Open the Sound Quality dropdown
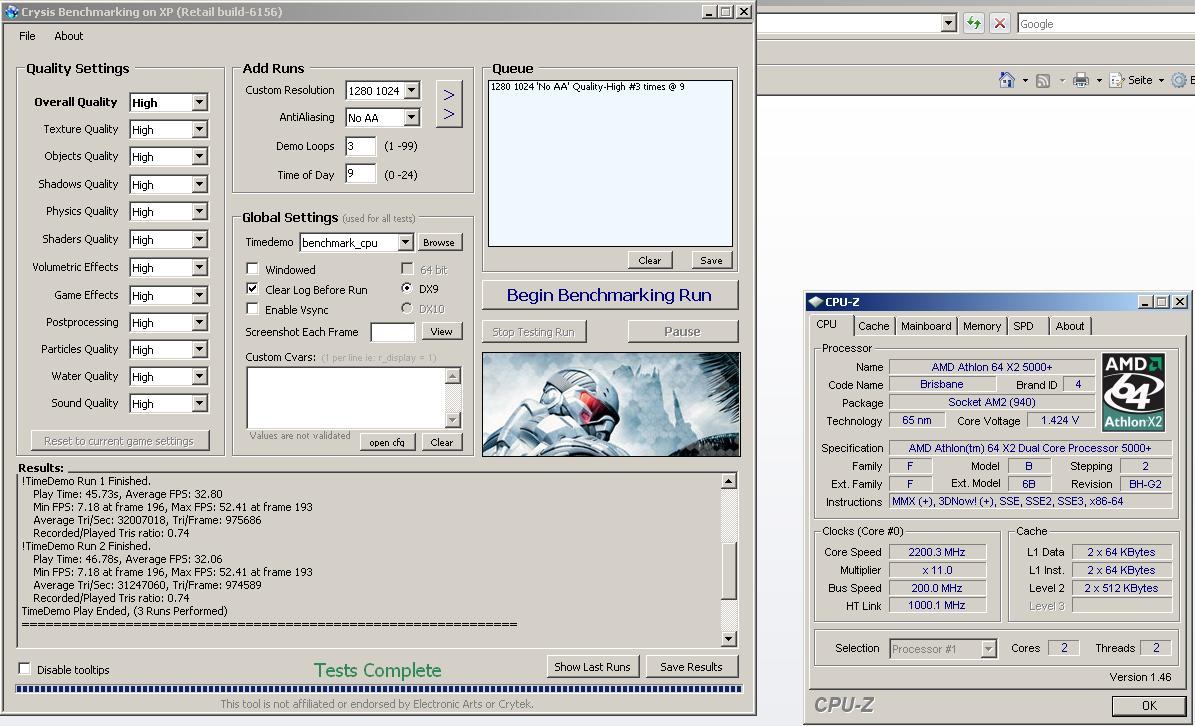 200,403
